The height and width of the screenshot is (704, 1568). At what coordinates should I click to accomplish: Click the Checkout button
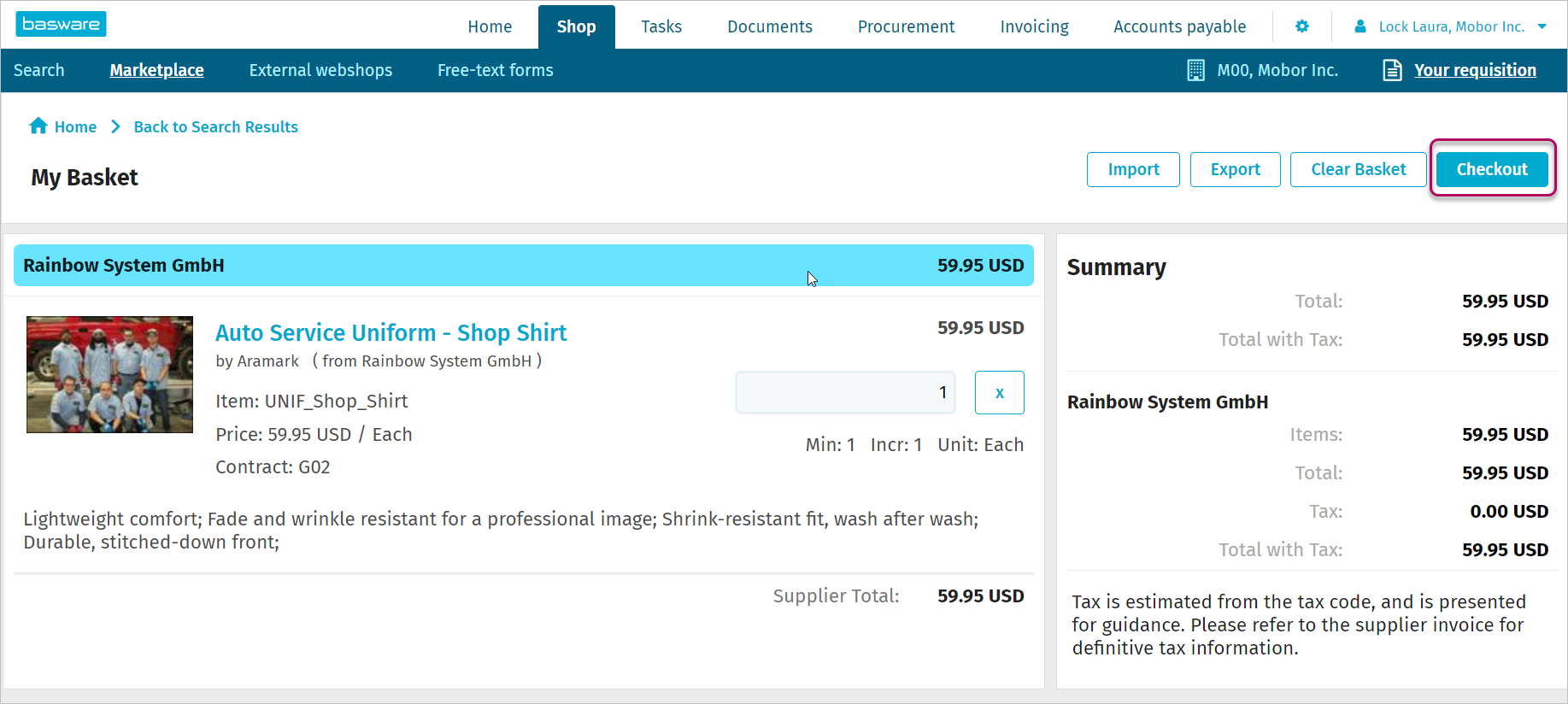point(1492,169)
